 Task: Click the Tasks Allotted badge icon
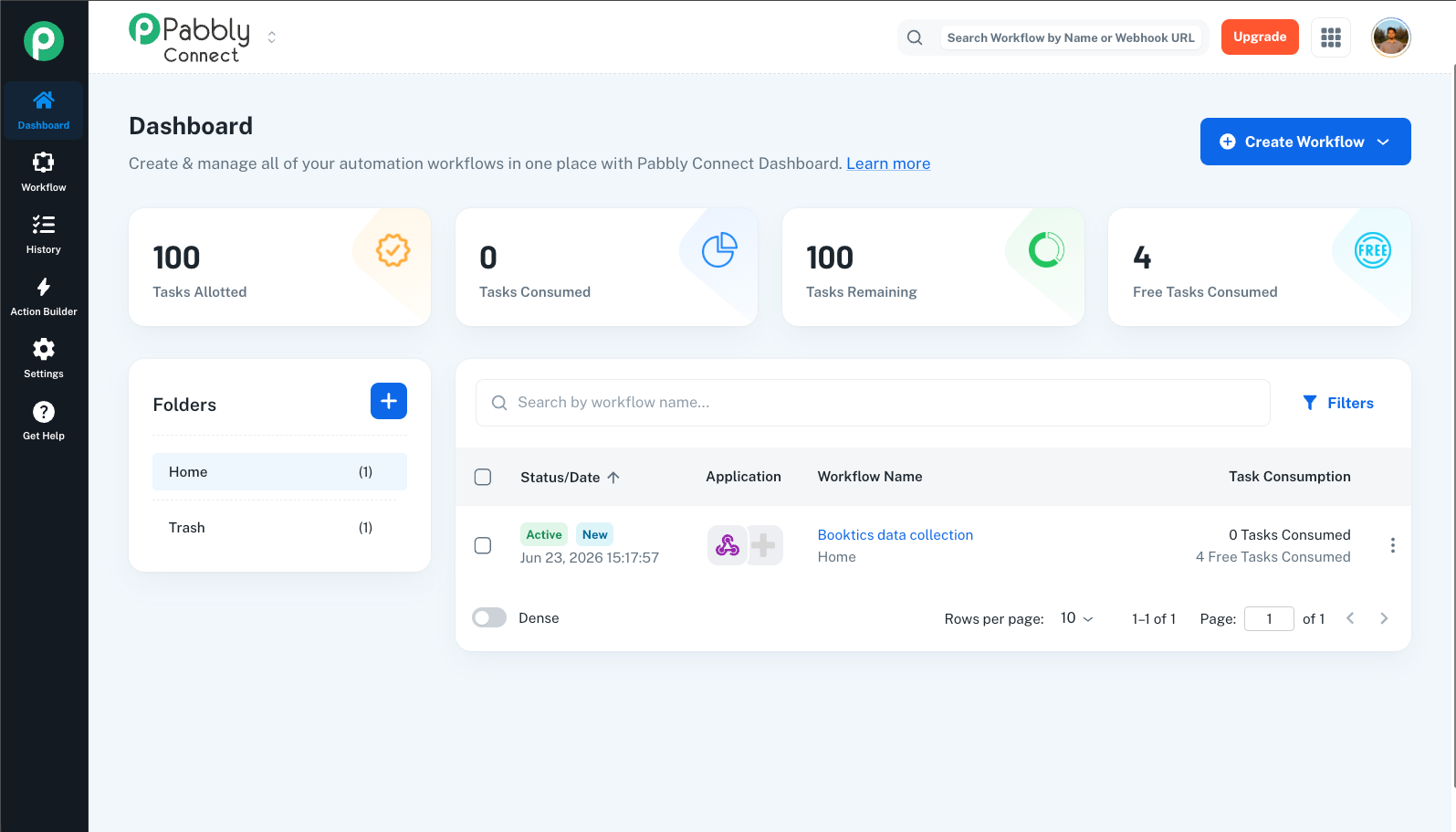tap(393, 250)
